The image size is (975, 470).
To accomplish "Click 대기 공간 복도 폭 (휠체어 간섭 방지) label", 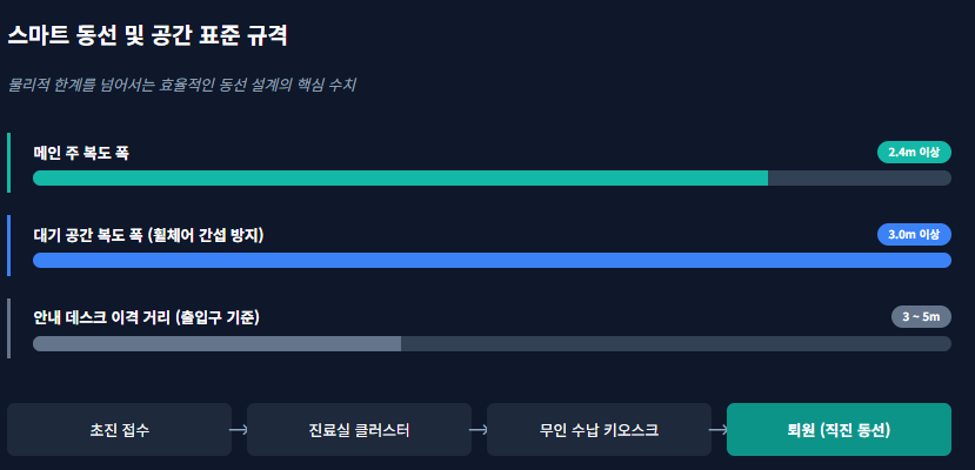I will pyautogui.click(x=149, y=236).
